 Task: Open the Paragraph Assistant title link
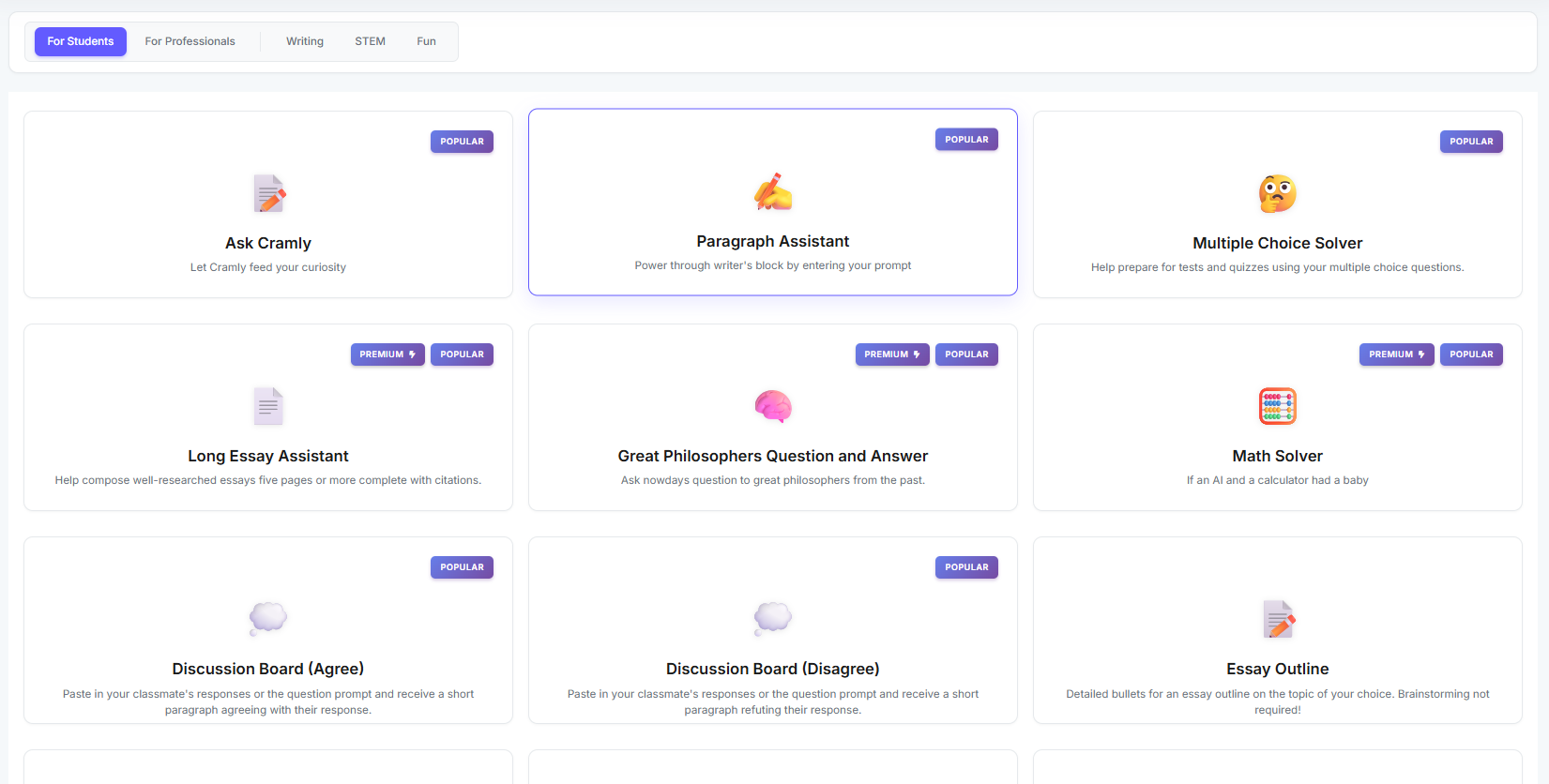point(773,241)
